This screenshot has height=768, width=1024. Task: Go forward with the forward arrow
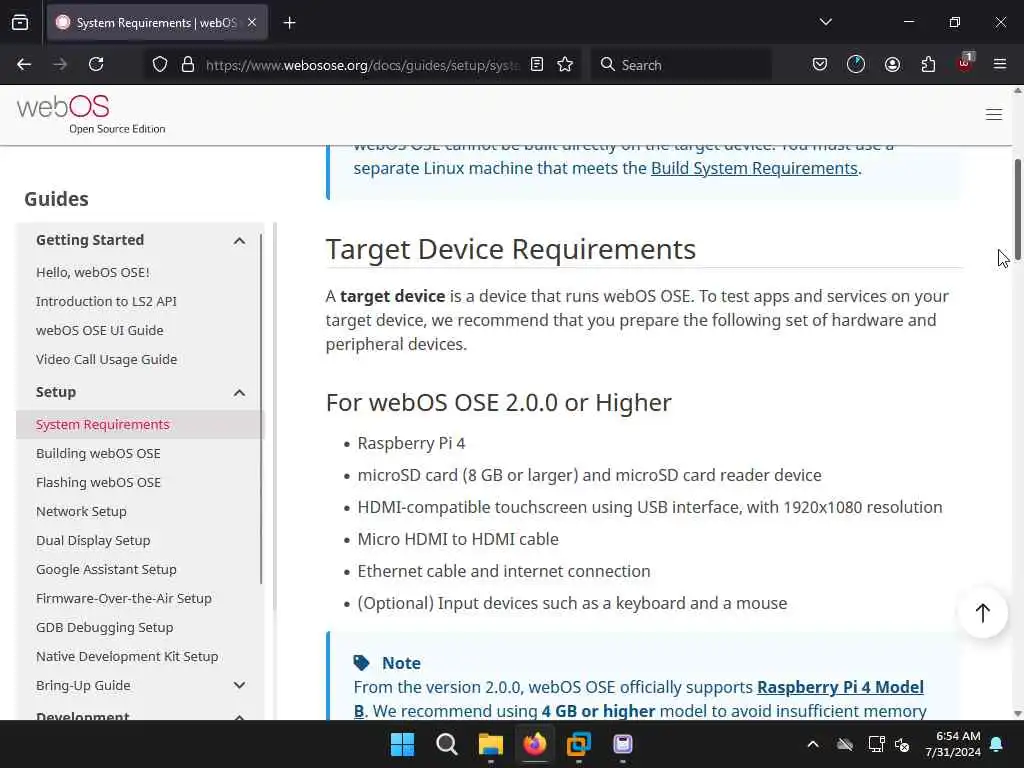pyautogui.click(x=60, y=64)
